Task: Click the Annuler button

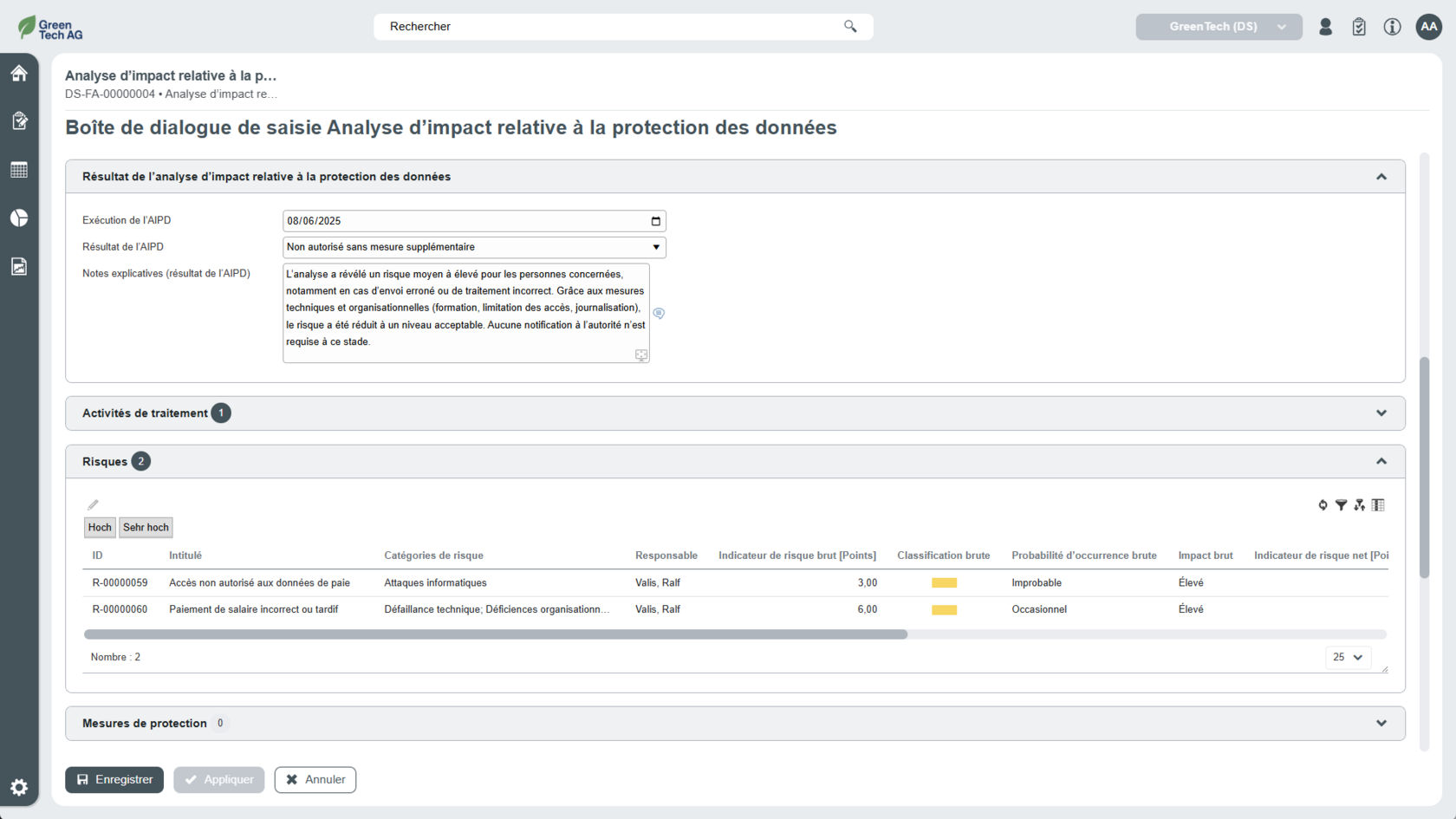Action: click(315, 779)
